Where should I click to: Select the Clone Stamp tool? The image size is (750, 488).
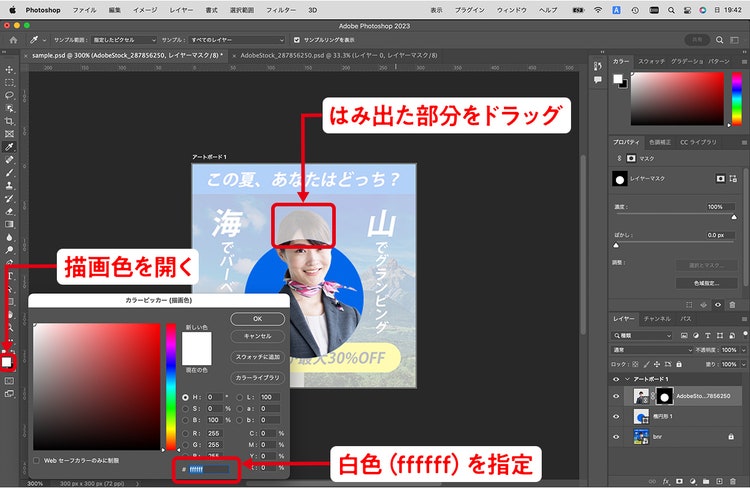point(9,186)
